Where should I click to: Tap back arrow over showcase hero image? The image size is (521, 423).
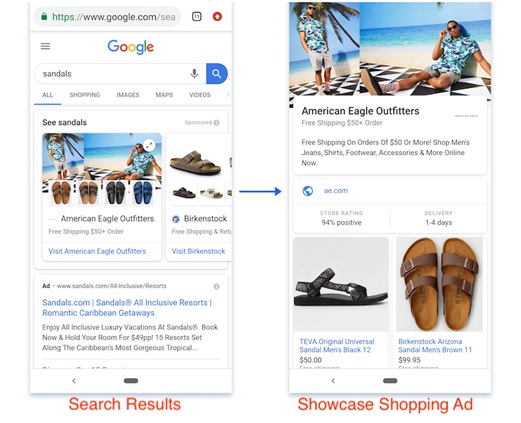pyautogui.click(x=303, y=16)
